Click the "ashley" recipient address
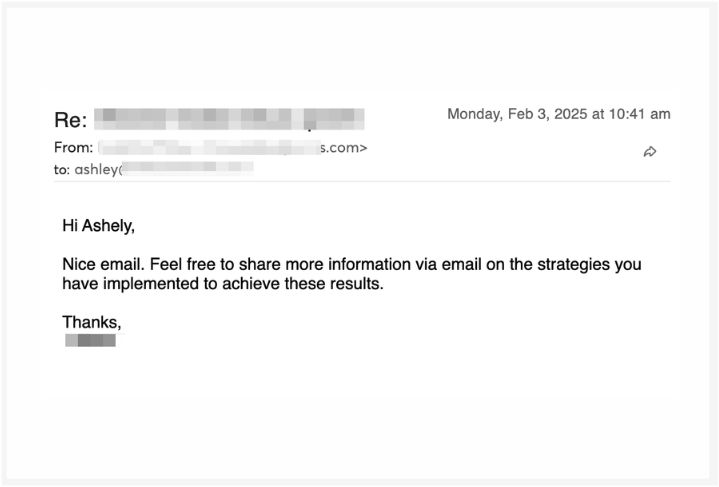The width and height of the screenshot is (719, 487). [x=96, y=169]
